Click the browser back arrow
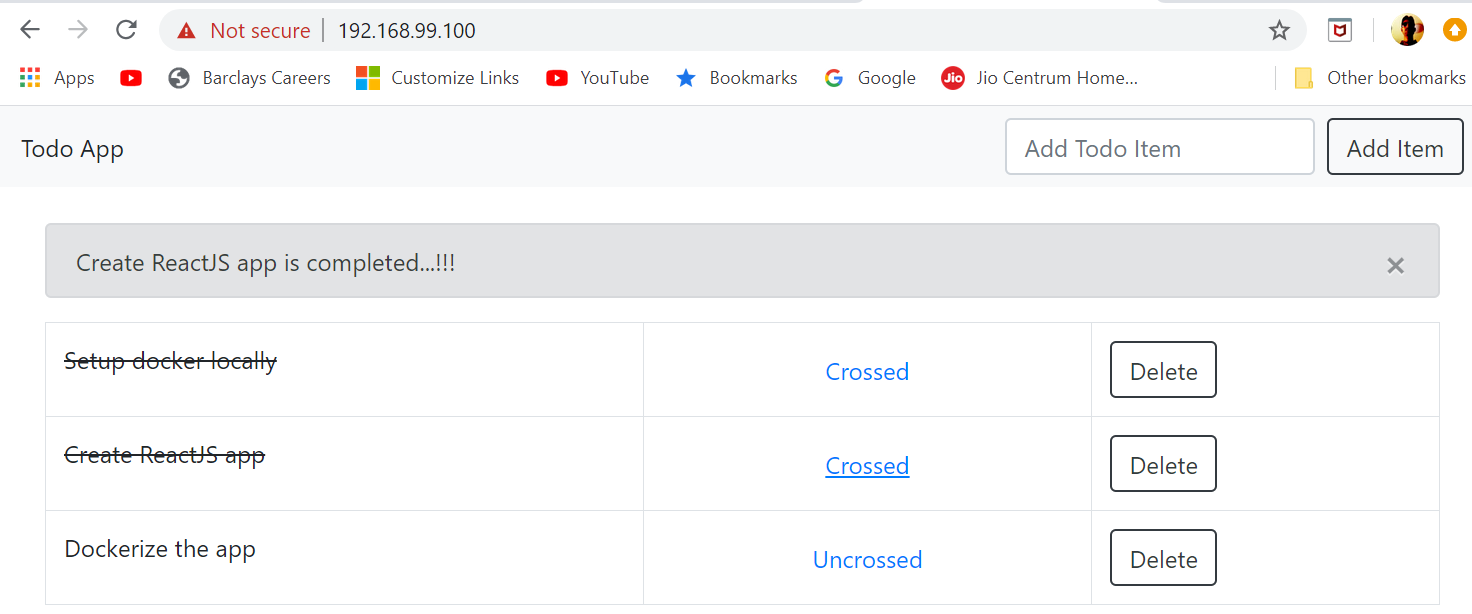 pyautogui.click(x=30, y=30)
